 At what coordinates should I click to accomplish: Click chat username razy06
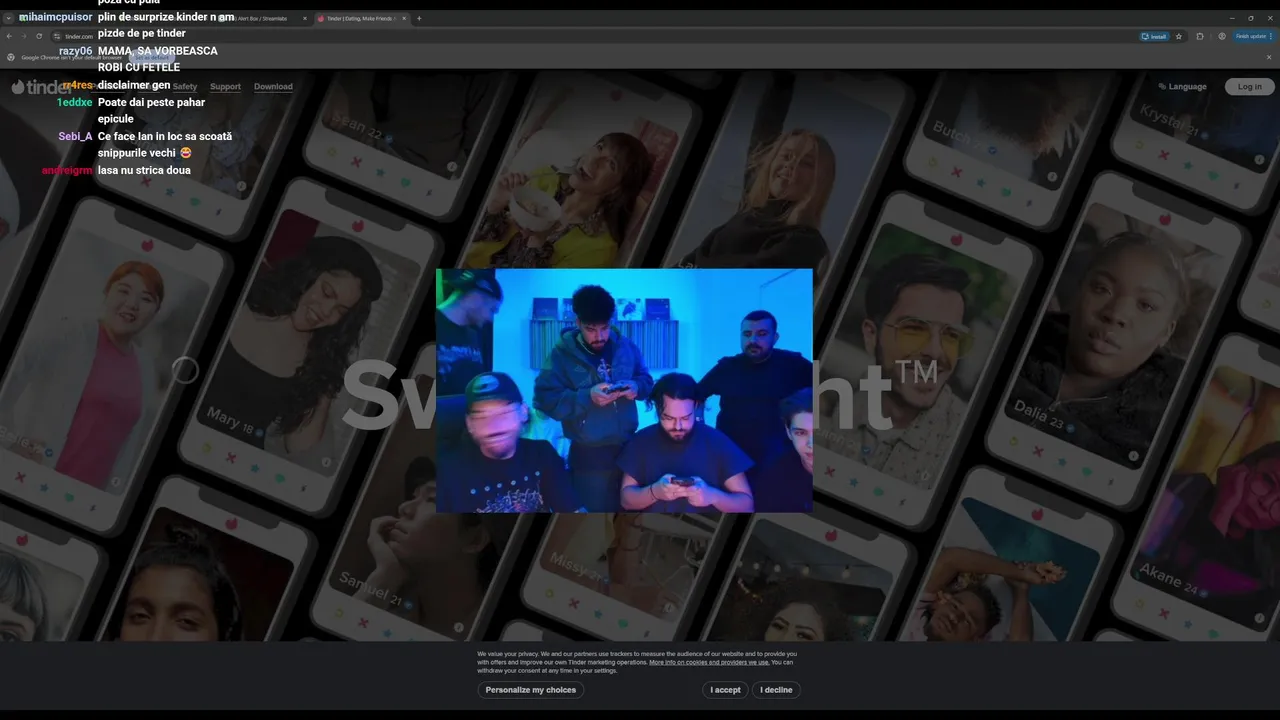75,51
